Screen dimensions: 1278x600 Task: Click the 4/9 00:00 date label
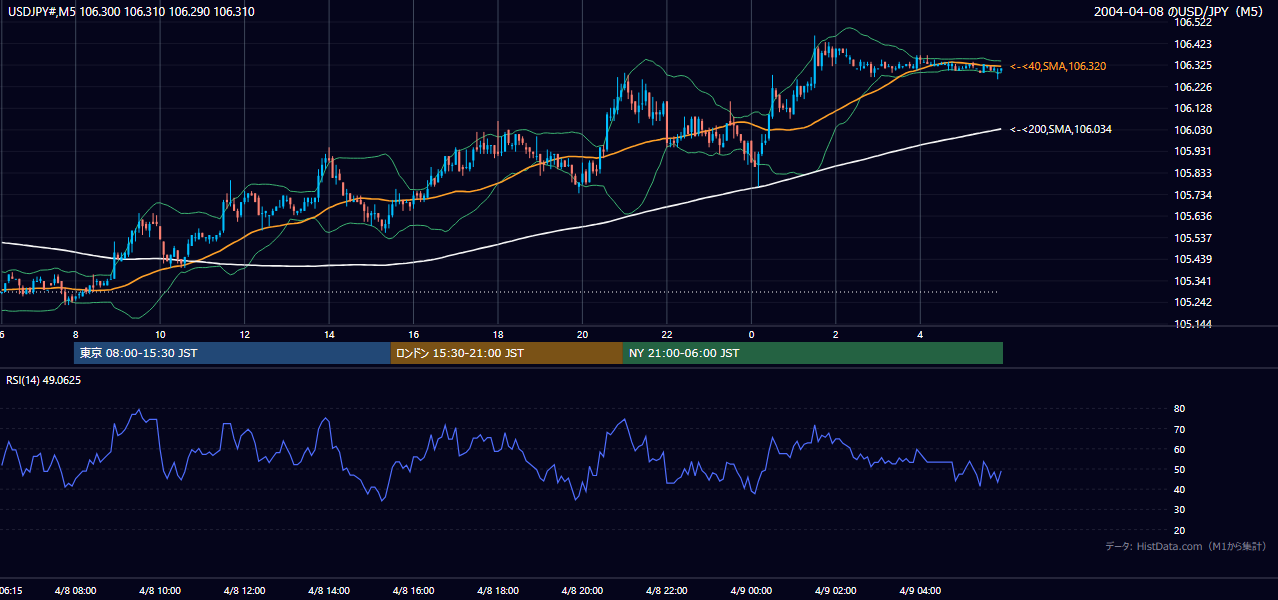click(751, 591)
